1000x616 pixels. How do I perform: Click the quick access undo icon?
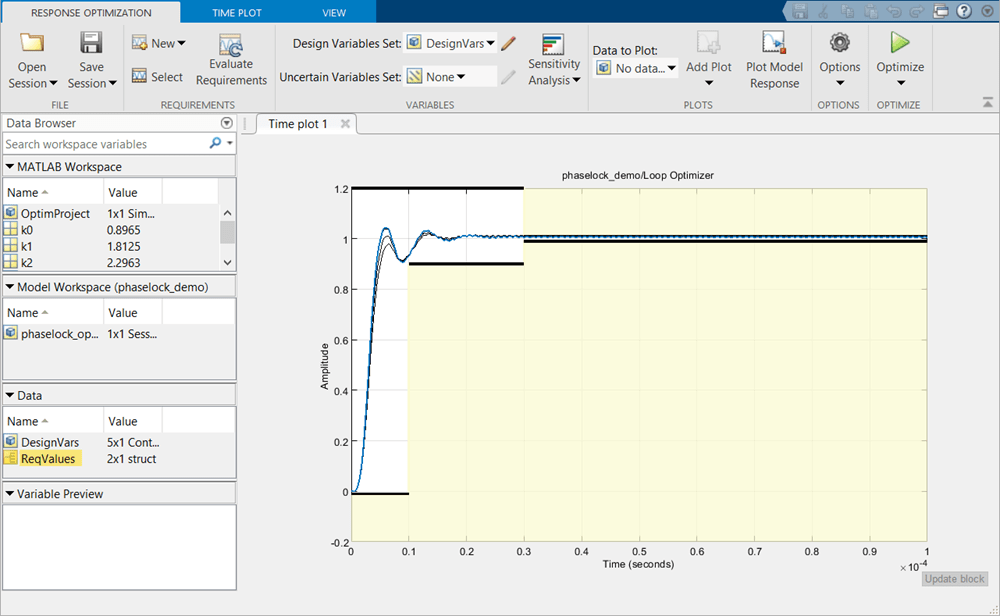coord(894,11)
